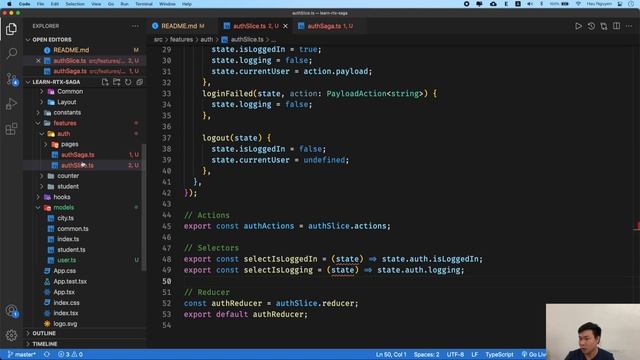The width and height of the screenshot is (640, 360).
Task: Close the authSlice.ts tab
Action: (285, 26)
